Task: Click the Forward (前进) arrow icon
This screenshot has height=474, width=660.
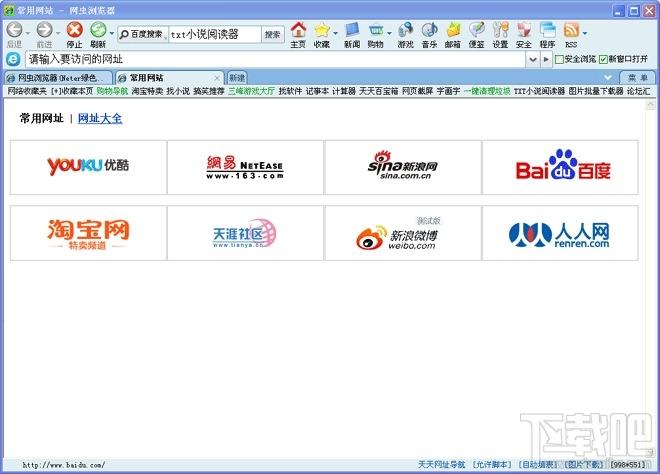Action: point(44,30)
